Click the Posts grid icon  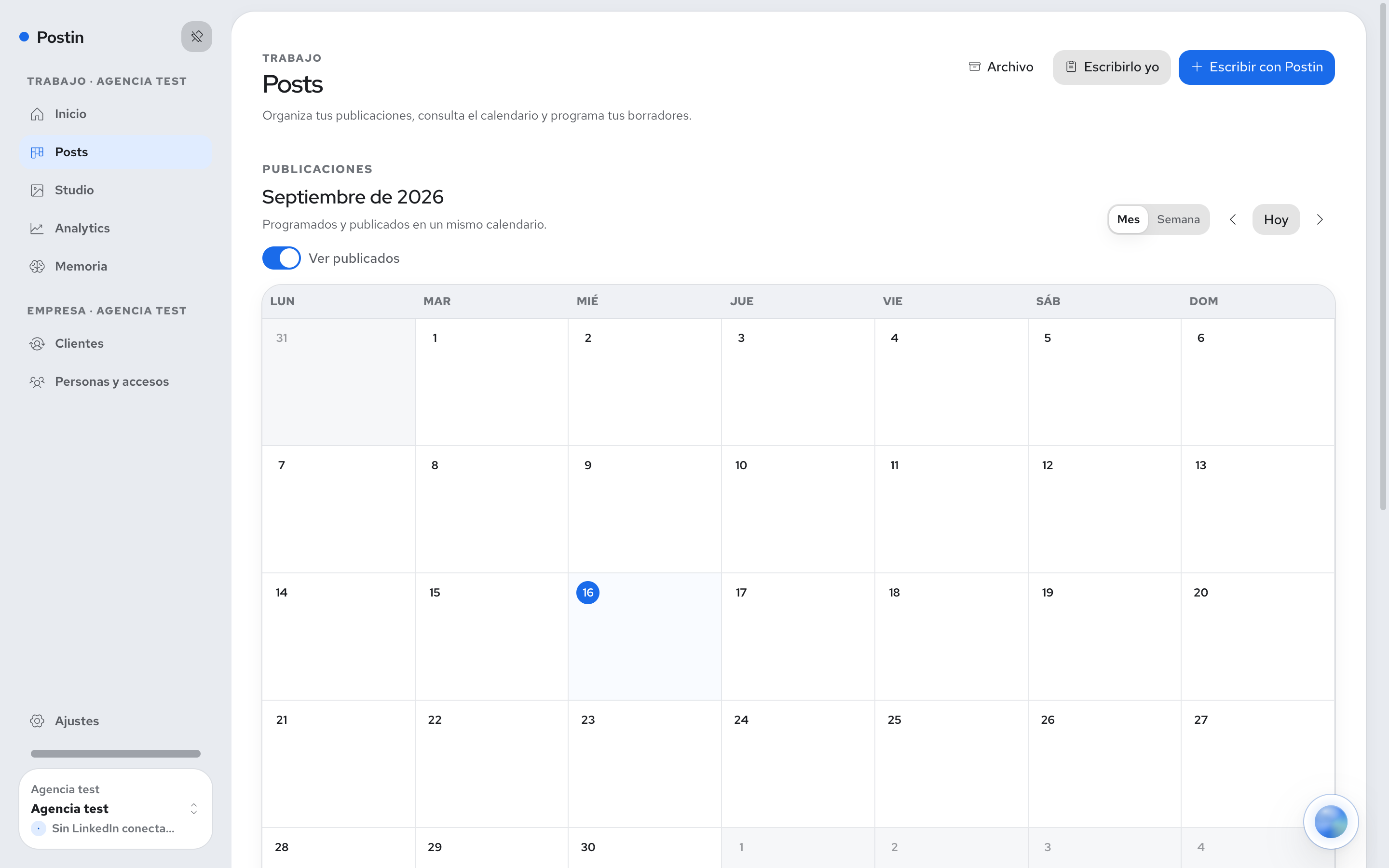[37, 152]
